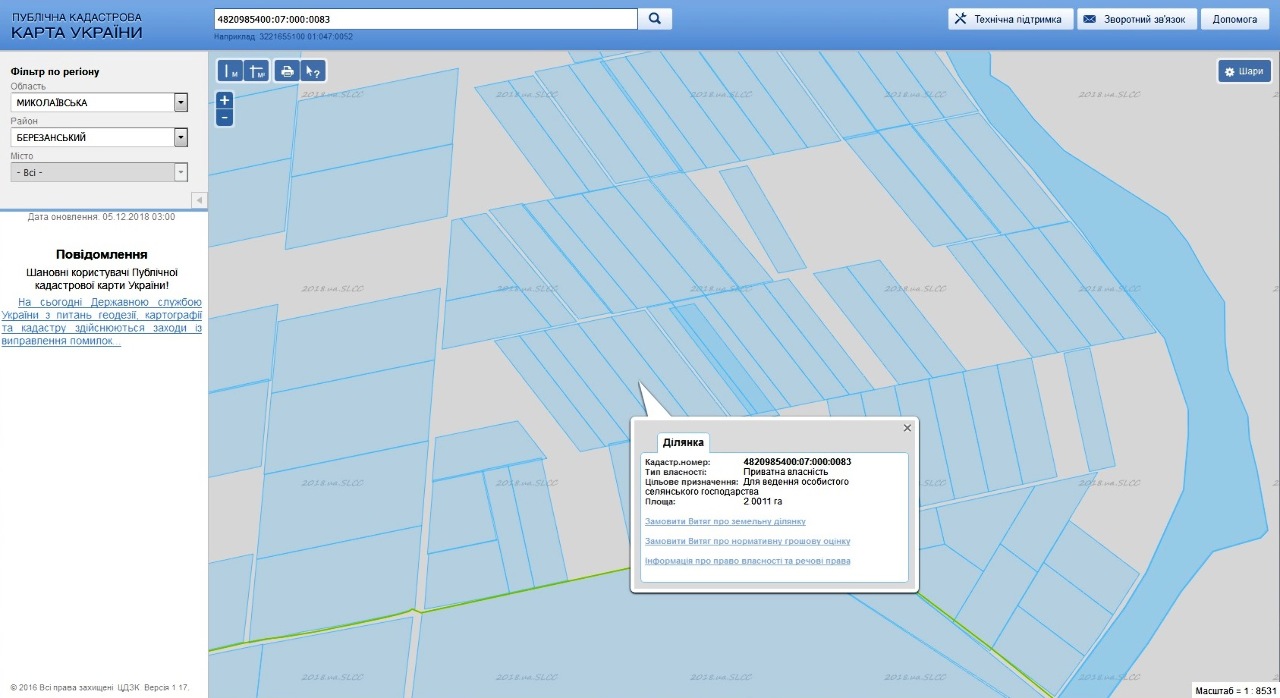1280x698 pixels.
Task: Zoom in with the plus button
Action: tap(225, 100)
